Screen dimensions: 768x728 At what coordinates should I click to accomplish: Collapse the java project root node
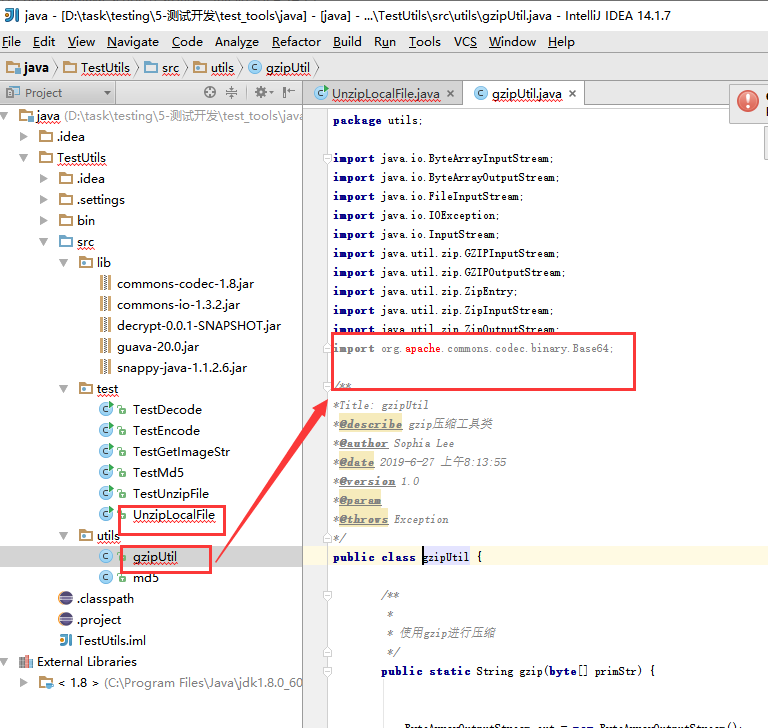point(5,116)
